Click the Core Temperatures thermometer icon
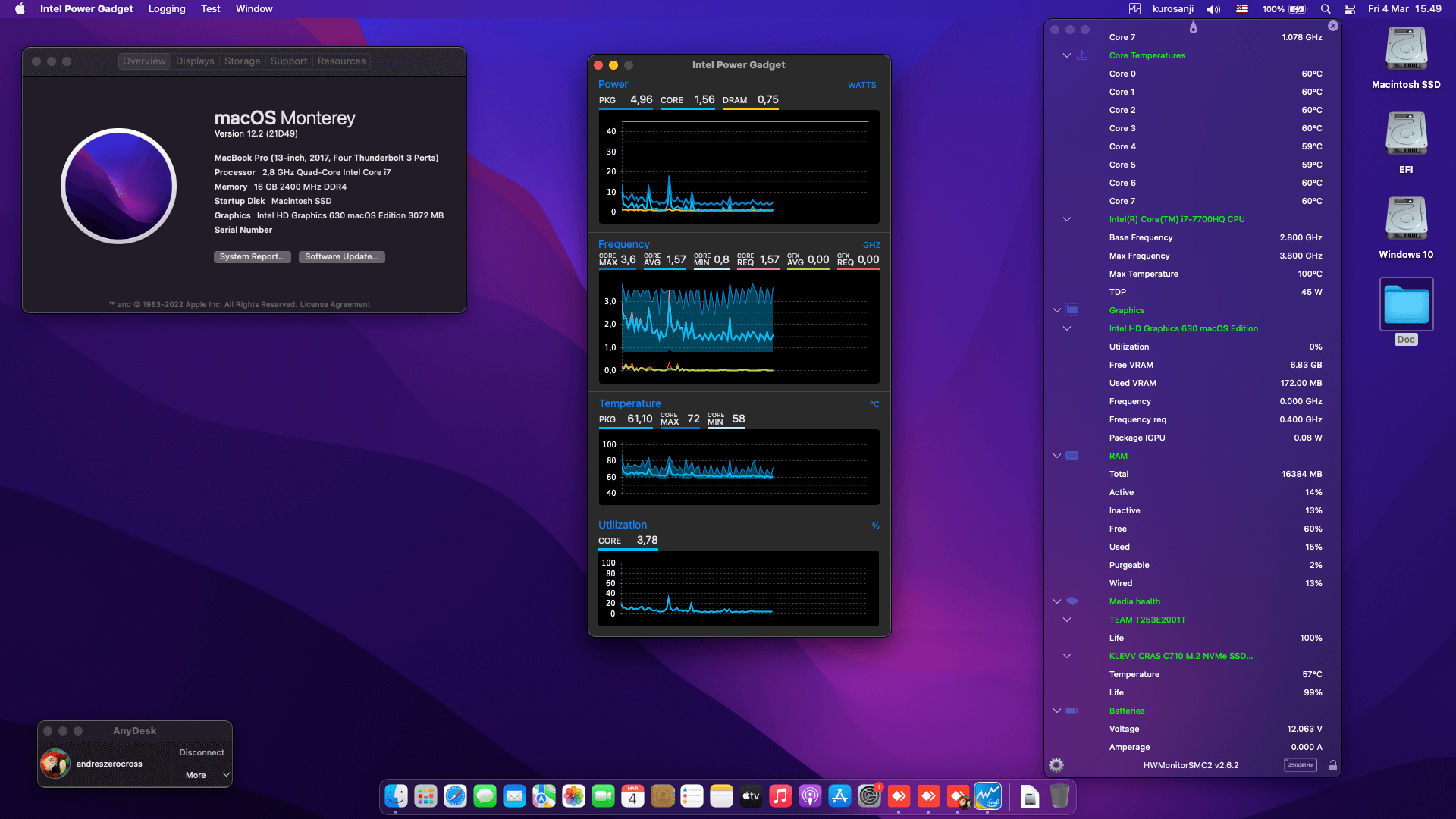1456x819 pixels. pyautogui.click(x=1081, y=55)
